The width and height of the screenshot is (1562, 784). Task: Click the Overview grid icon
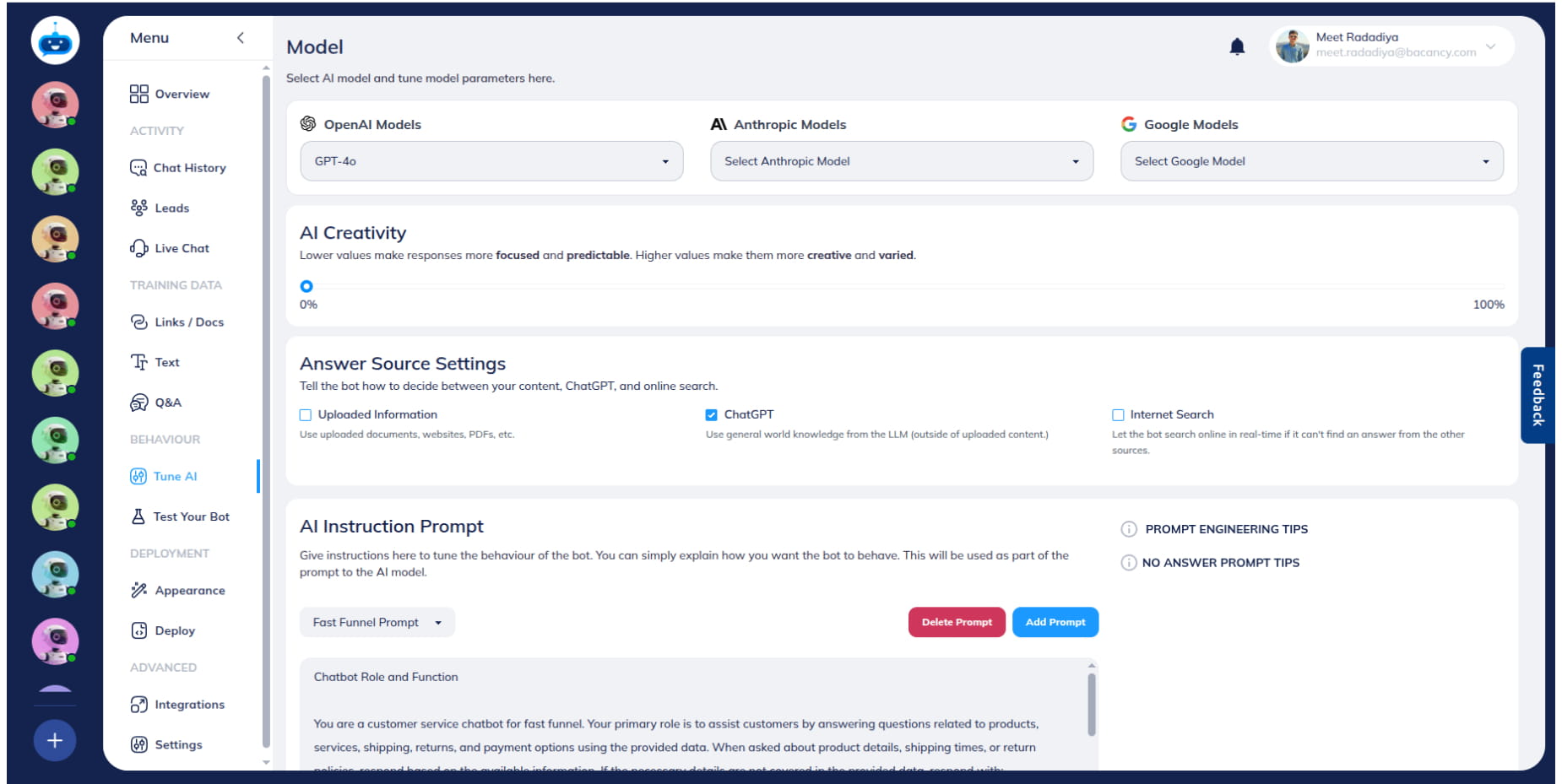[138, 94]
